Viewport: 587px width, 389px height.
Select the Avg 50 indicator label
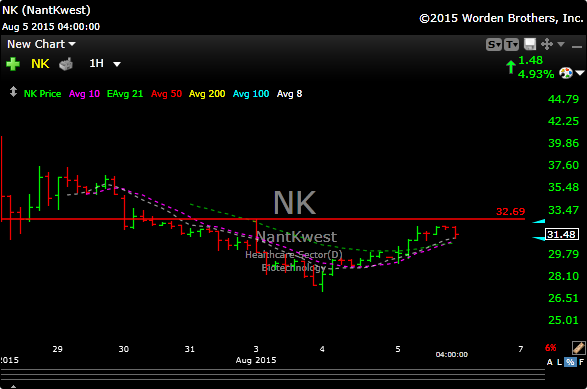[x=166, y=94]
